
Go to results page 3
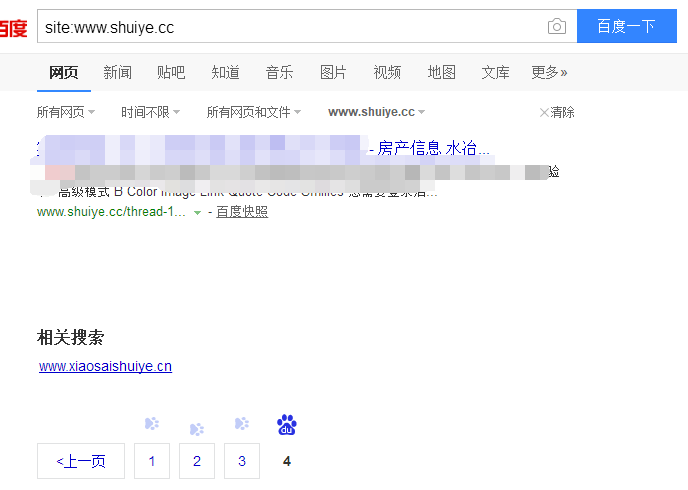tap(242, 461)
